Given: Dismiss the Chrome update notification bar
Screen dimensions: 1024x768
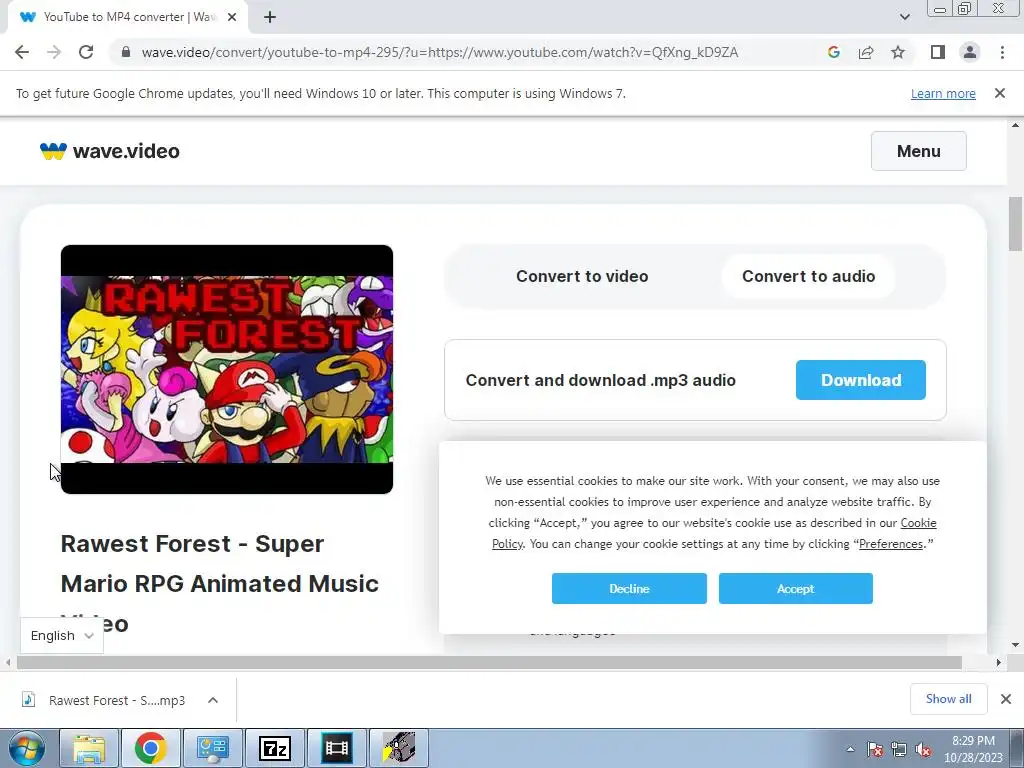Looking at the screenshot, I should (1000, 93).
